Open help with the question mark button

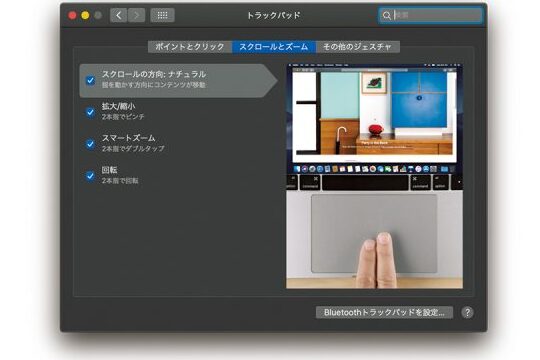(x=467, y=312)
